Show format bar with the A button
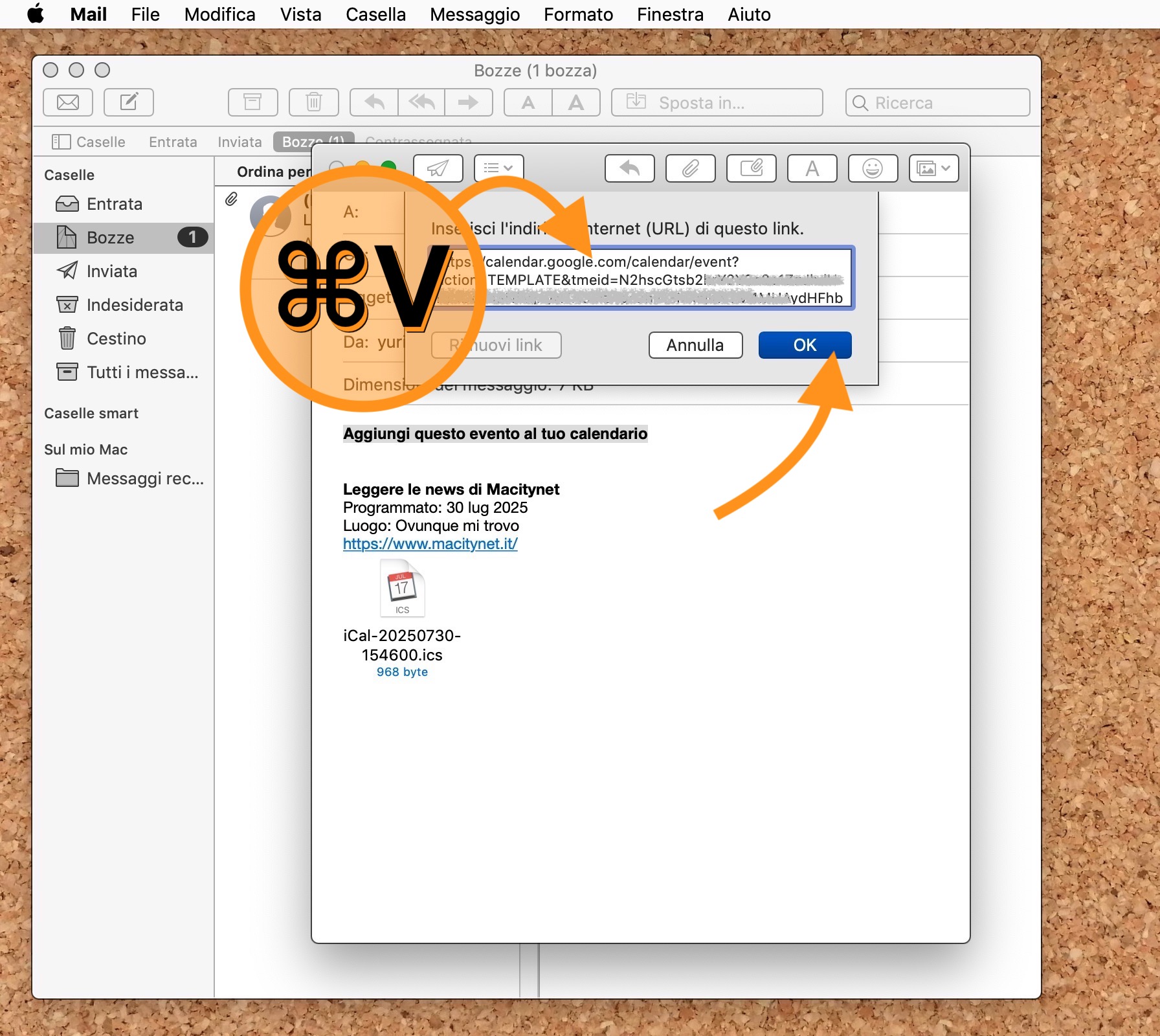 812,168
